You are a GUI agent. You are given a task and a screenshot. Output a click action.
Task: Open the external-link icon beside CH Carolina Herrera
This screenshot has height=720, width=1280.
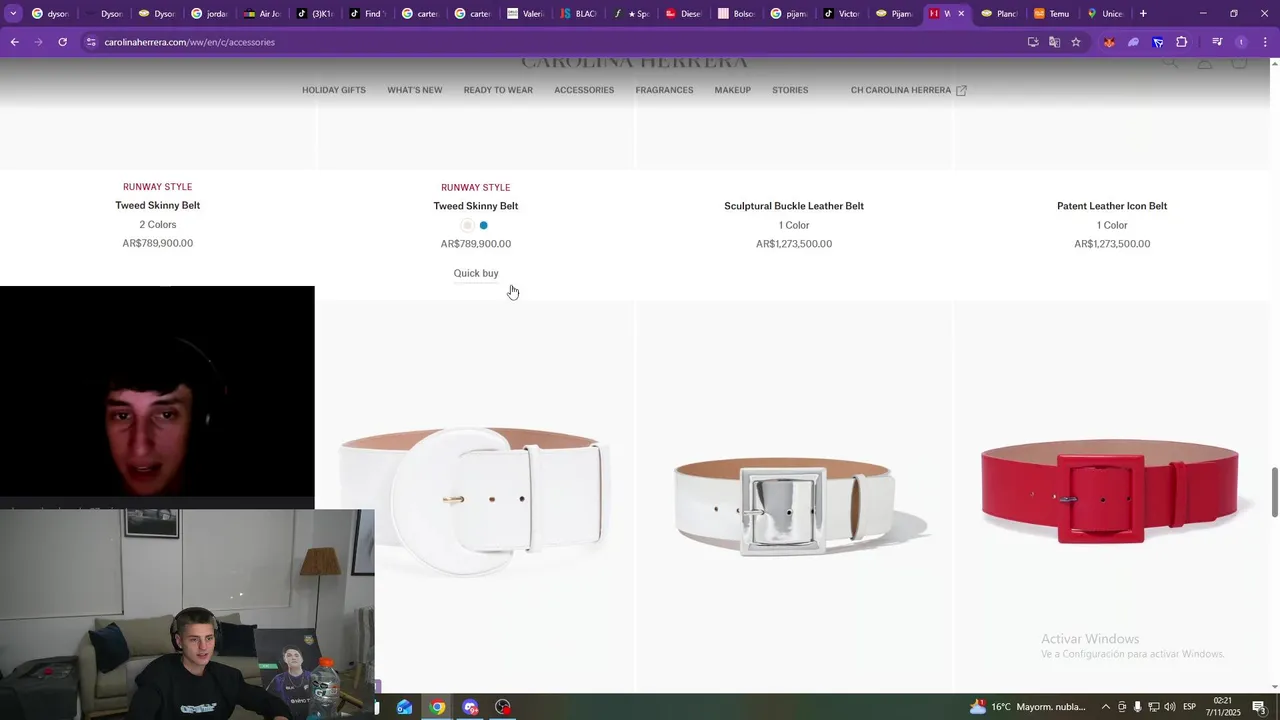click(961, 90)
